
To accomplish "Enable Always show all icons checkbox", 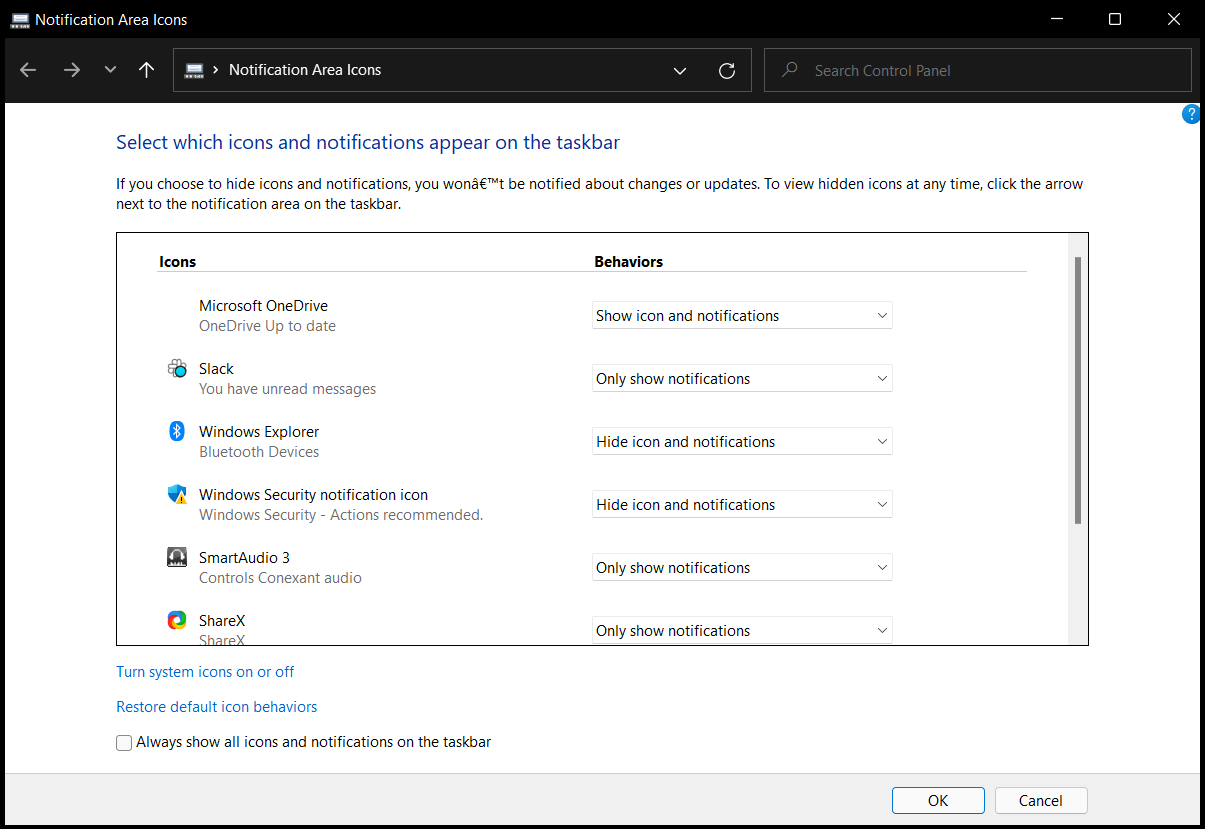I will 124,743.
